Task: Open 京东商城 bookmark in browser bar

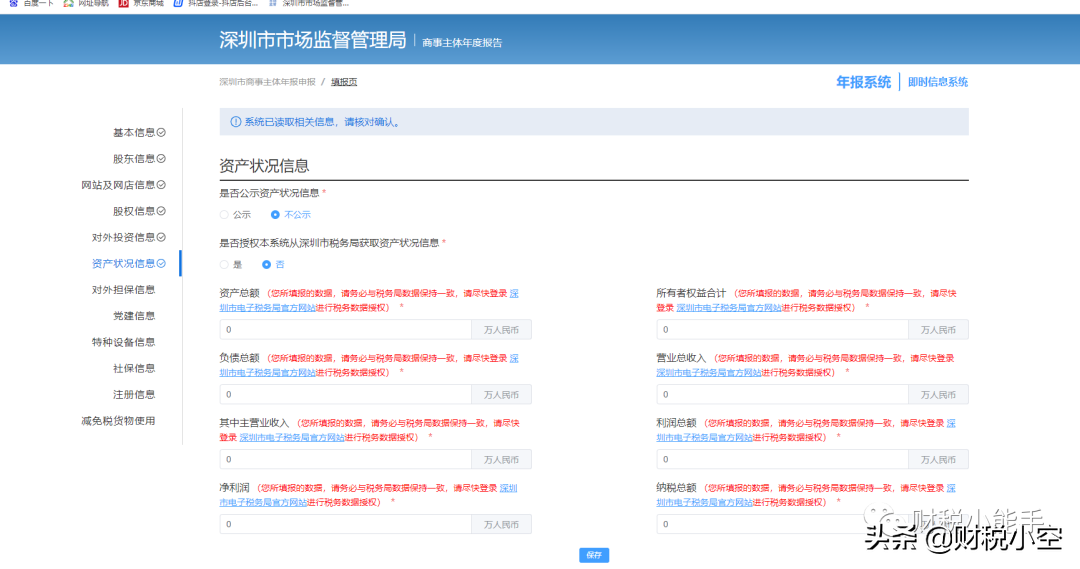Action: point(141,3)
